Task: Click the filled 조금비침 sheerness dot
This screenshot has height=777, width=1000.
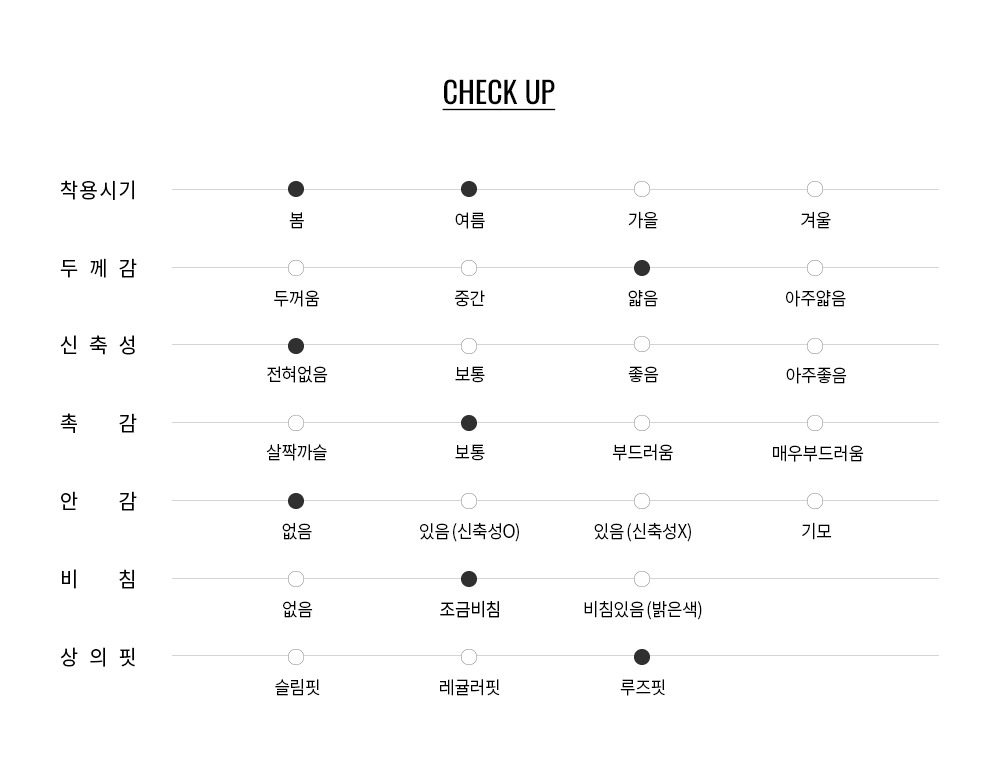Action: point(469,579)
